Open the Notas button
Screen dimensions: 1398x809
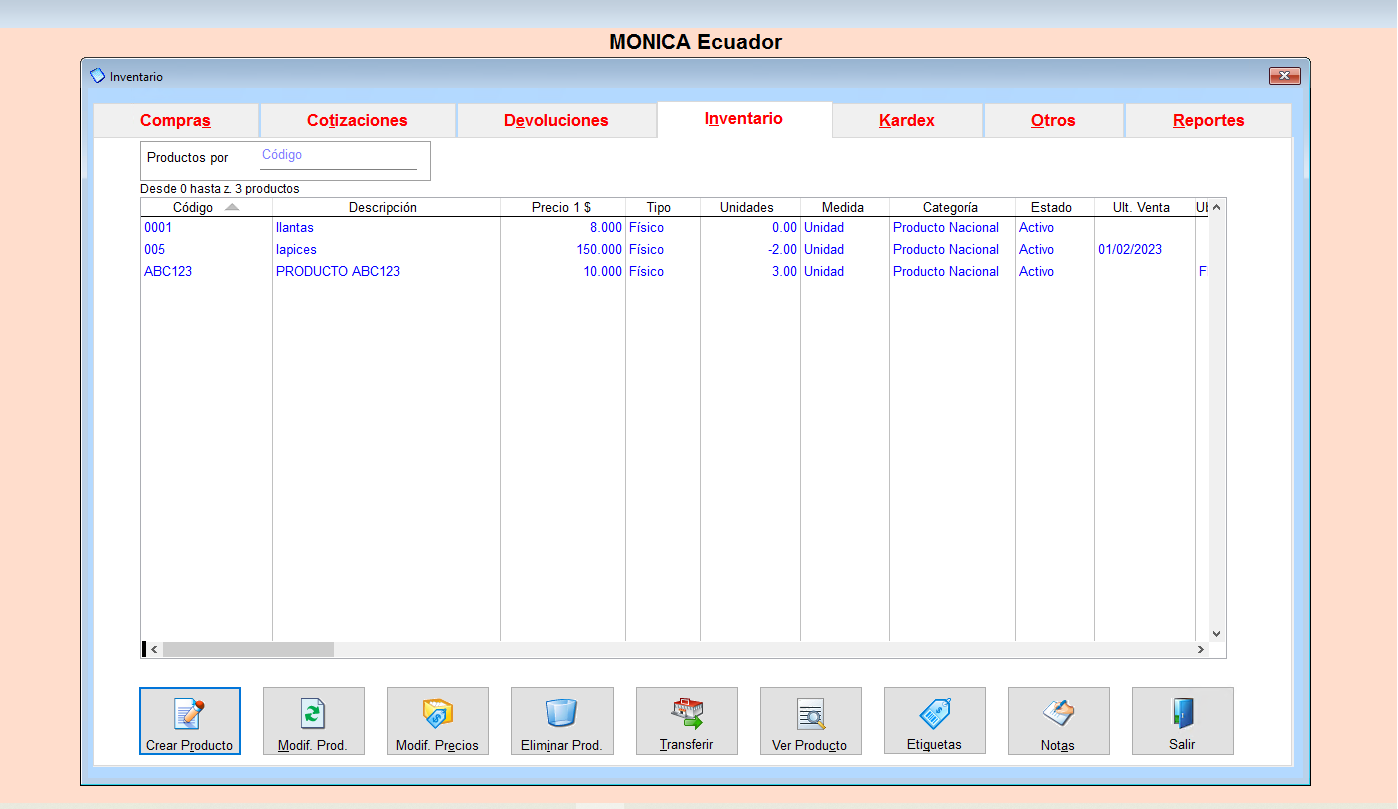pos(1059,721)
